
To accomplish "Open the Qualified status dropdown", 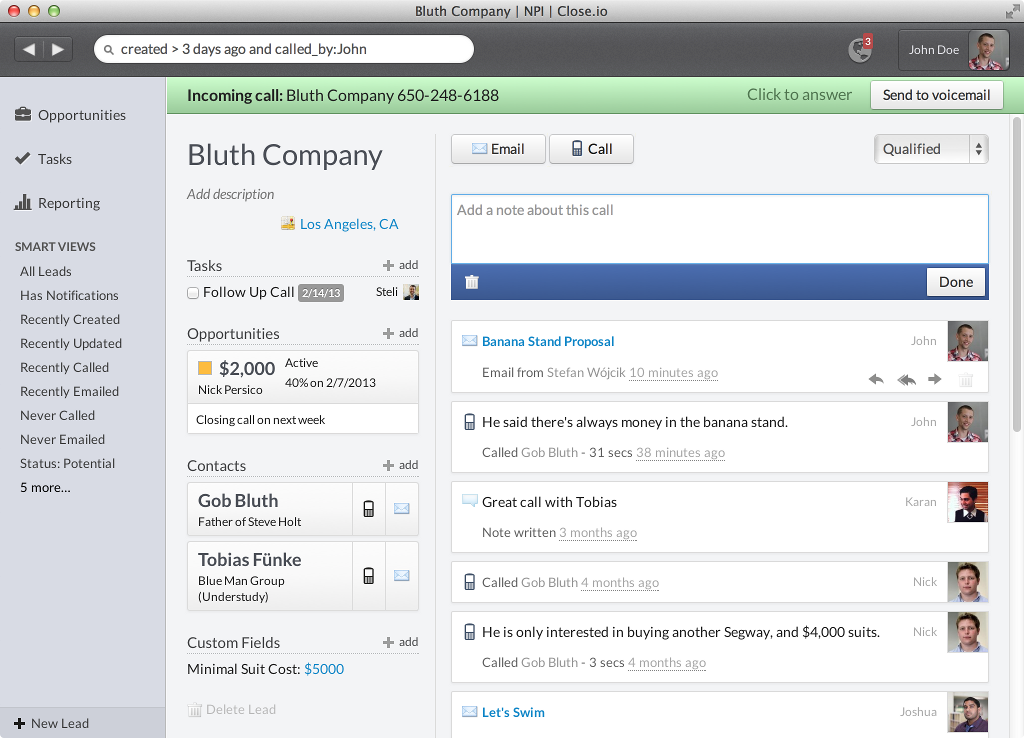I will [931, 149].
